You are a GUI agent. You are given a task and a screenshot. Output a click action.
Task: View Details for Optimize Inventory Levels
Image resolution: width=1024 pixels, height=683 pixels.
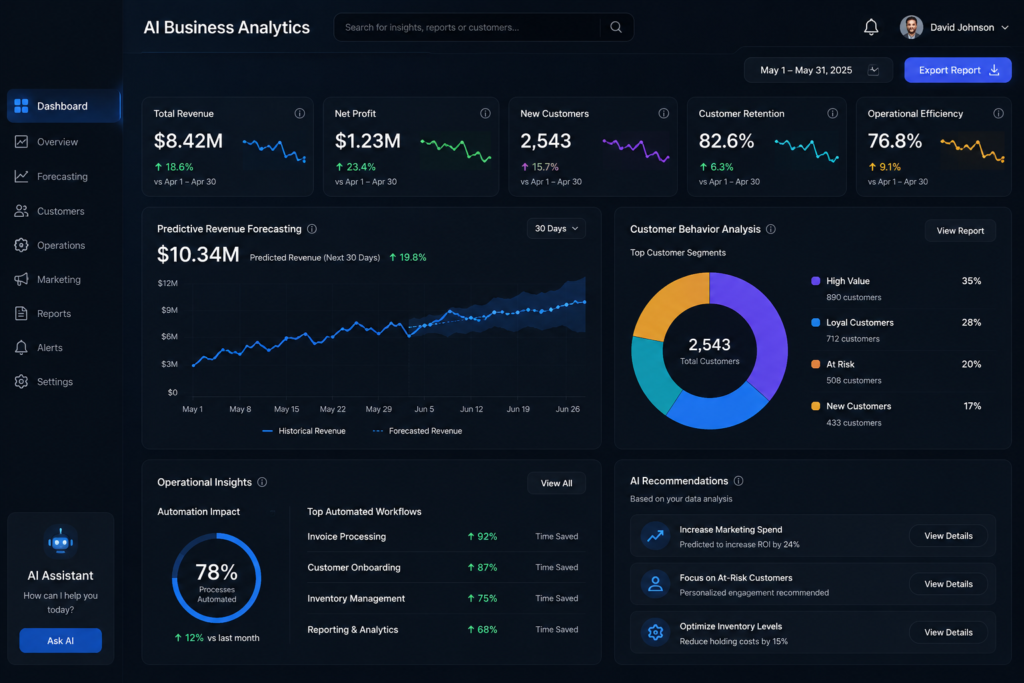(x=948, y=633)
